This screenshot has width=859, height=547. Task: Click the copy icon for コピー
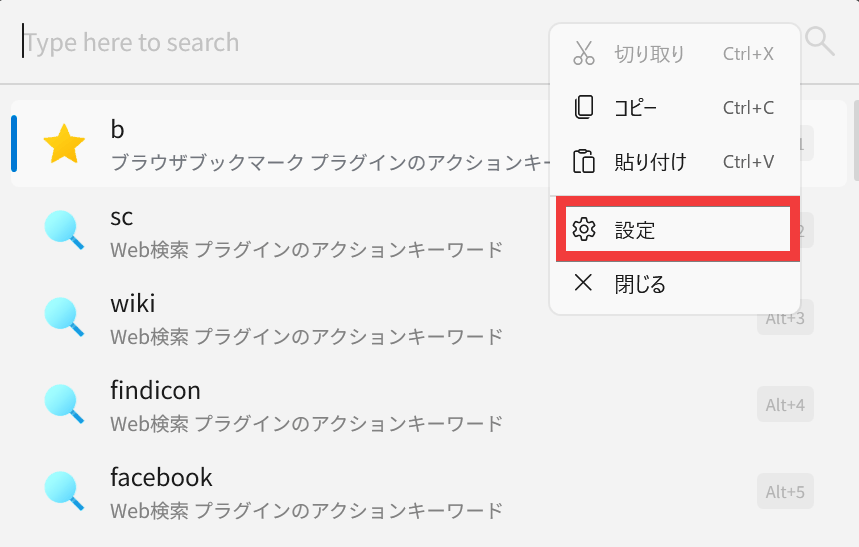[583, 107]
